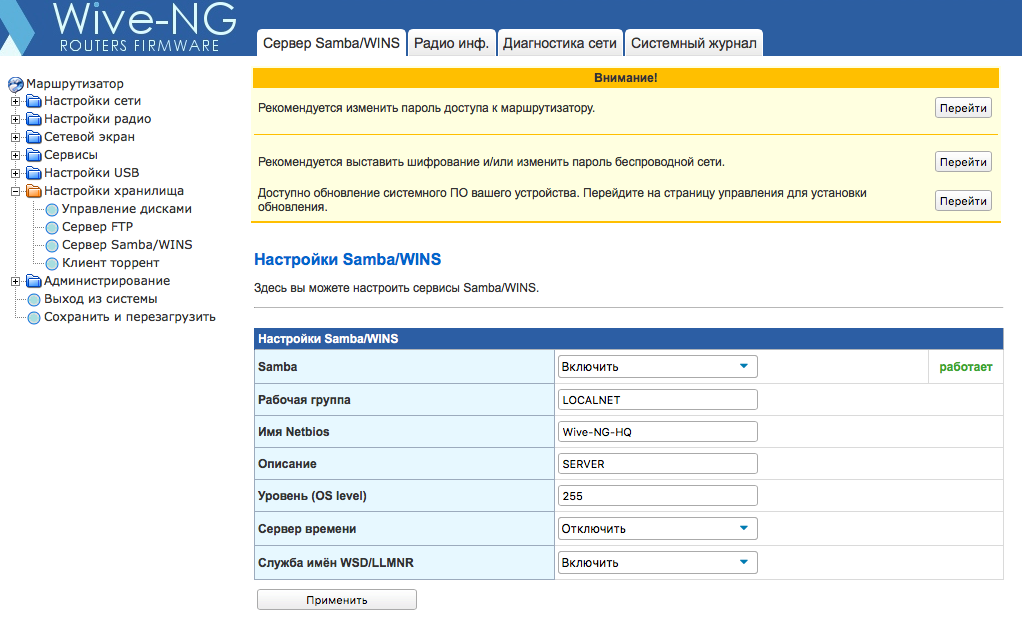
Task: Click the green работает status text
Action: [966, 367]
